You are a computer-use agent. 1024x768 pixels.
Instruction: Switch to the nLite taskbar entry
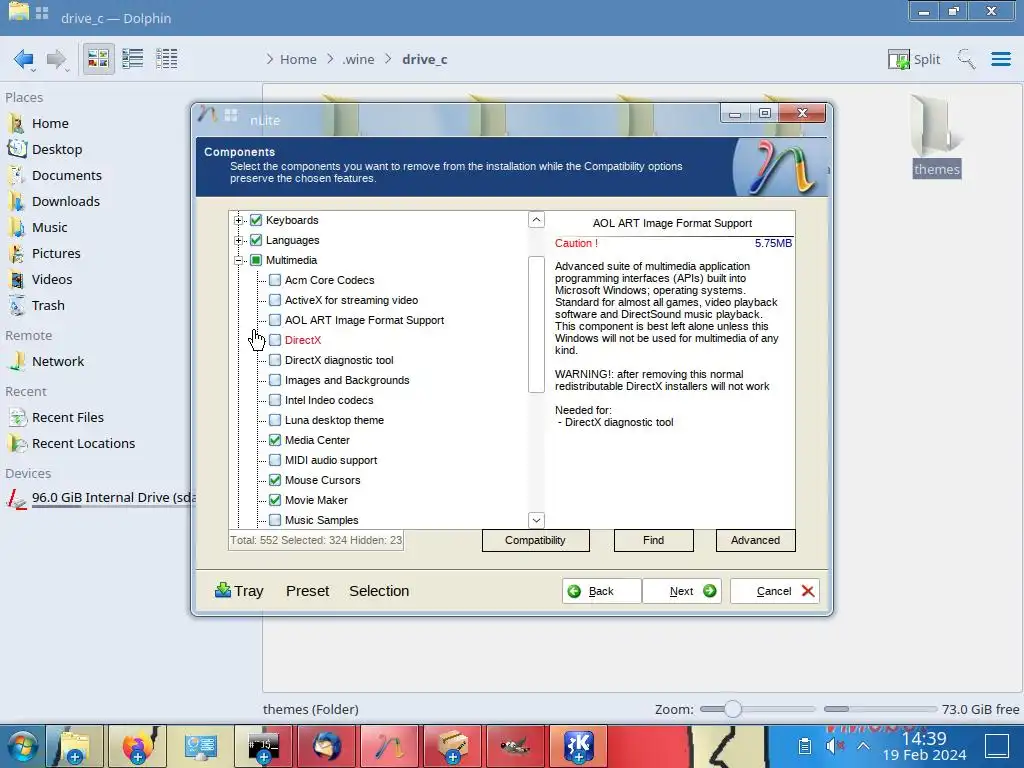click(389, 746)
